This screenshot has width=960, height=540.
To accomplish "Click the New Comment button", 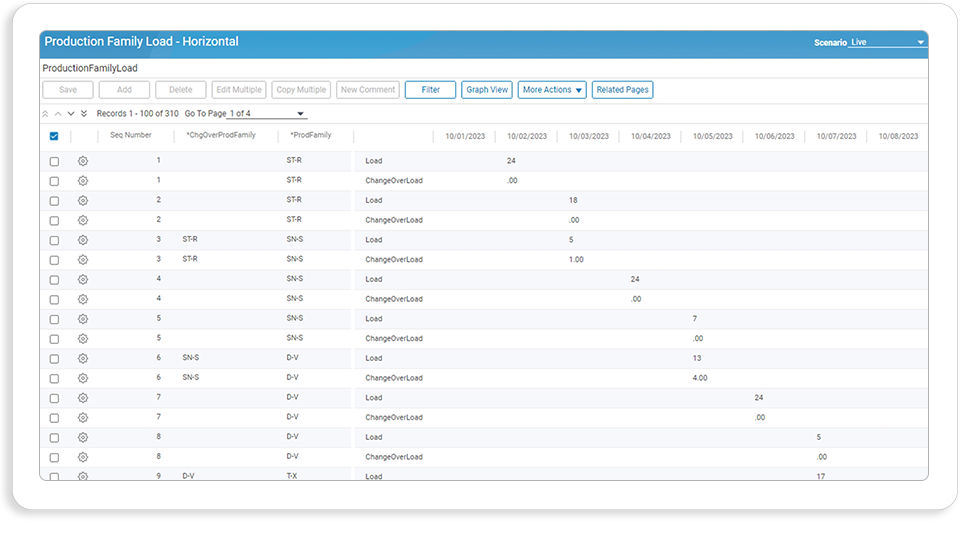I will [368, 90].
